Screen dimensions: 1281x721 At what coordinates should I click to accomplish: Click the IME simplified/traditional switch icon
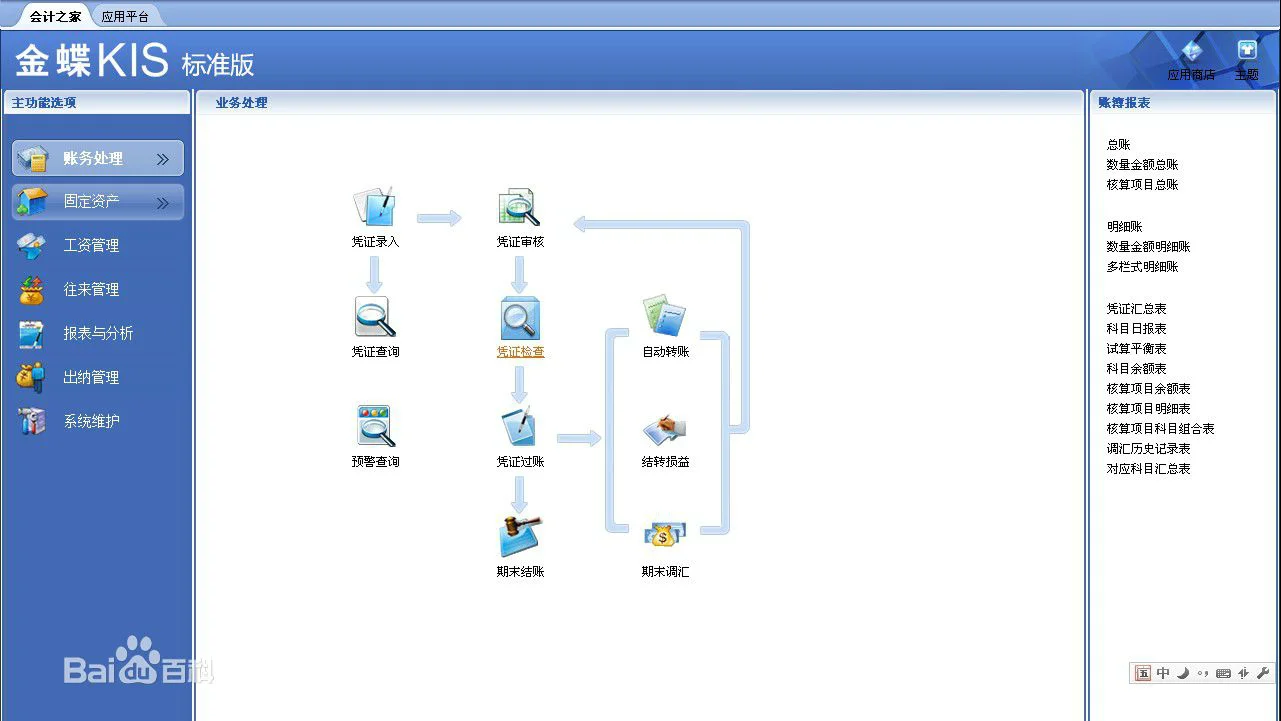[1243, 673]
